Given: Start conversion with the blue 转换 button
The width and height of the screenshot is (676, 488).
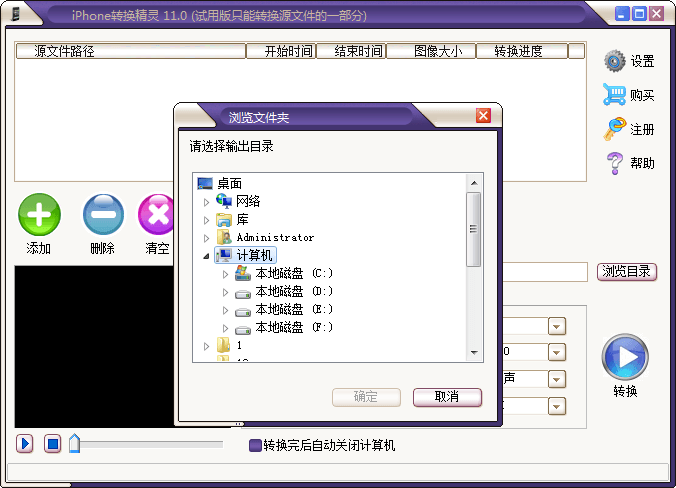Looking at the screenshot, I should 625,358.
